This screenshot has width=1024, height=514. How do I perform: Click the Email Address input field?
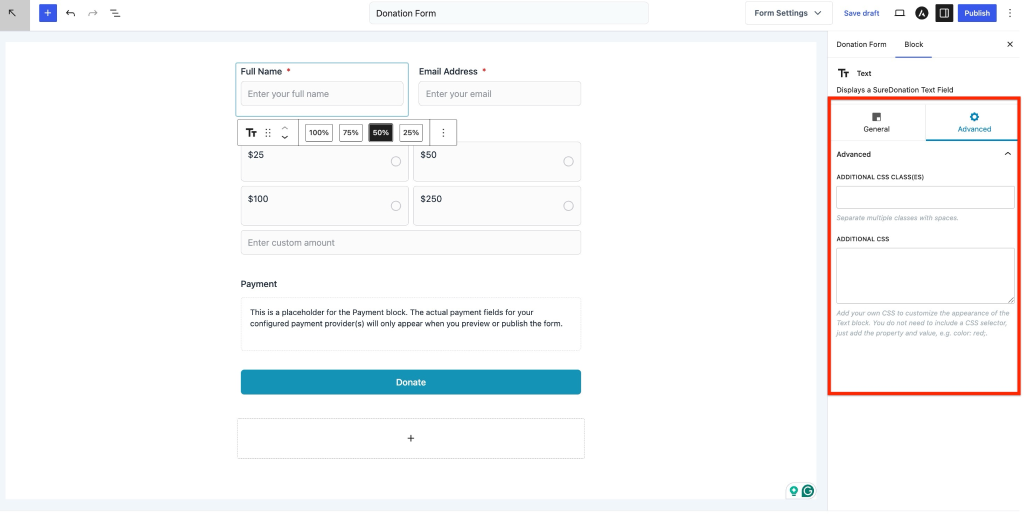pos(500,93)
